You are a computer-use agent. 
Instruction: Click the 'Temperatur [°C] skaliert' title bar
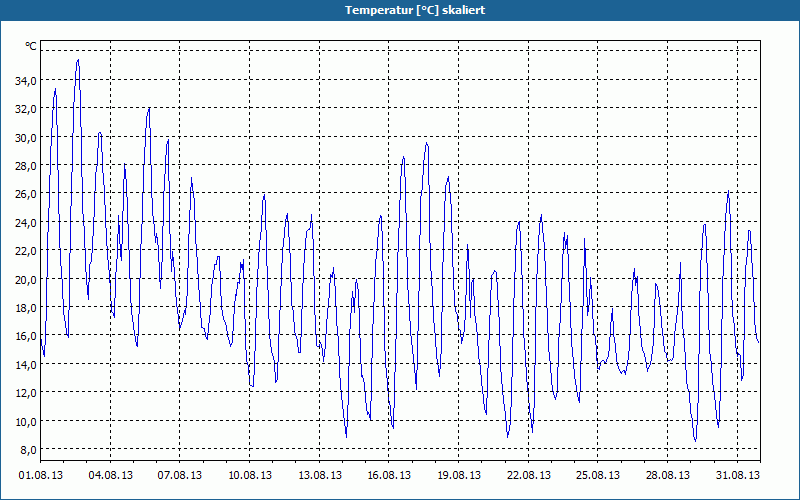[x=400, y=10]
